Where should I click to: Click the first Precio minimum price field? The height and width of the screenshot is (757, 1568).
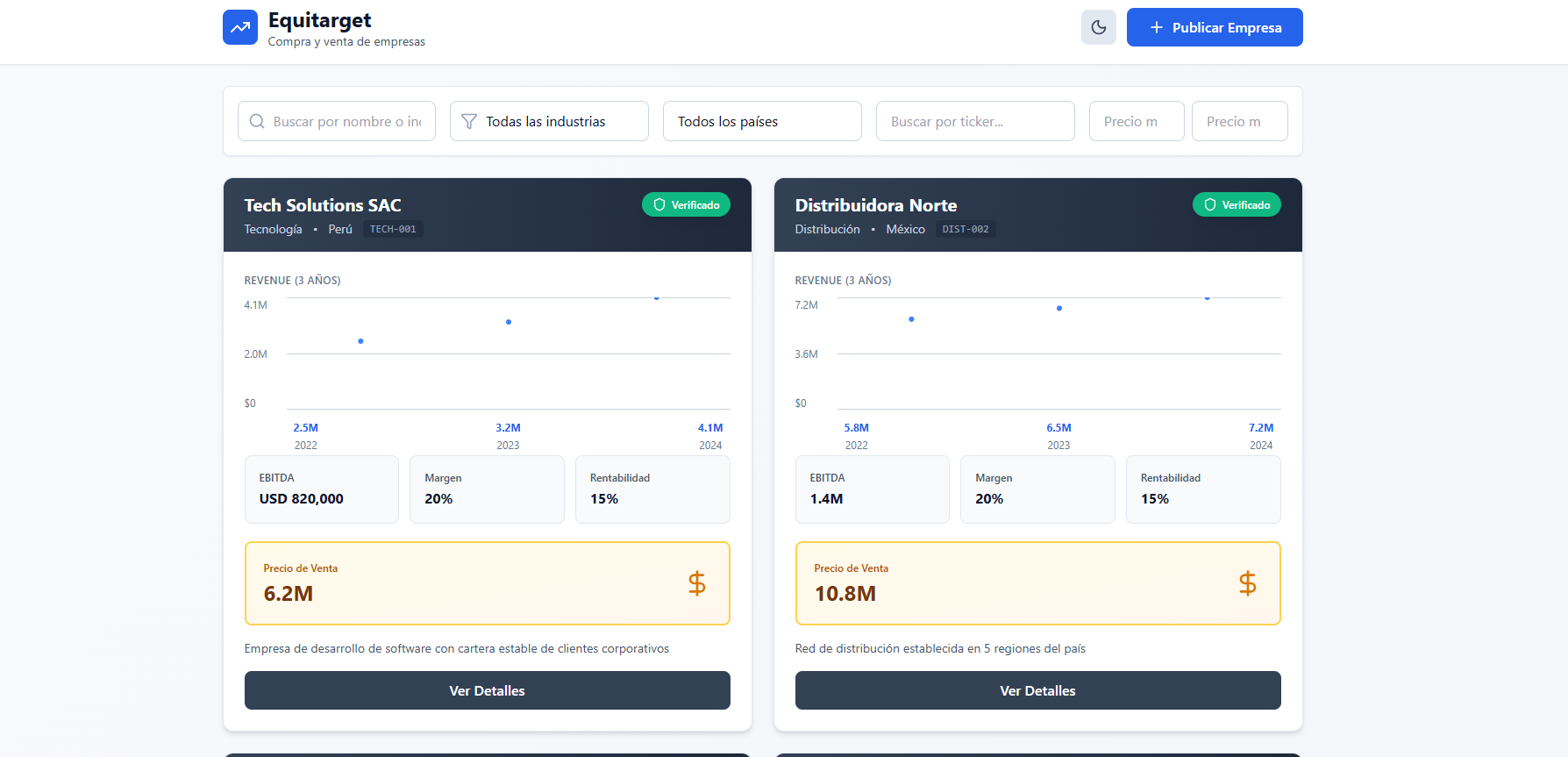coord(1136,122)
